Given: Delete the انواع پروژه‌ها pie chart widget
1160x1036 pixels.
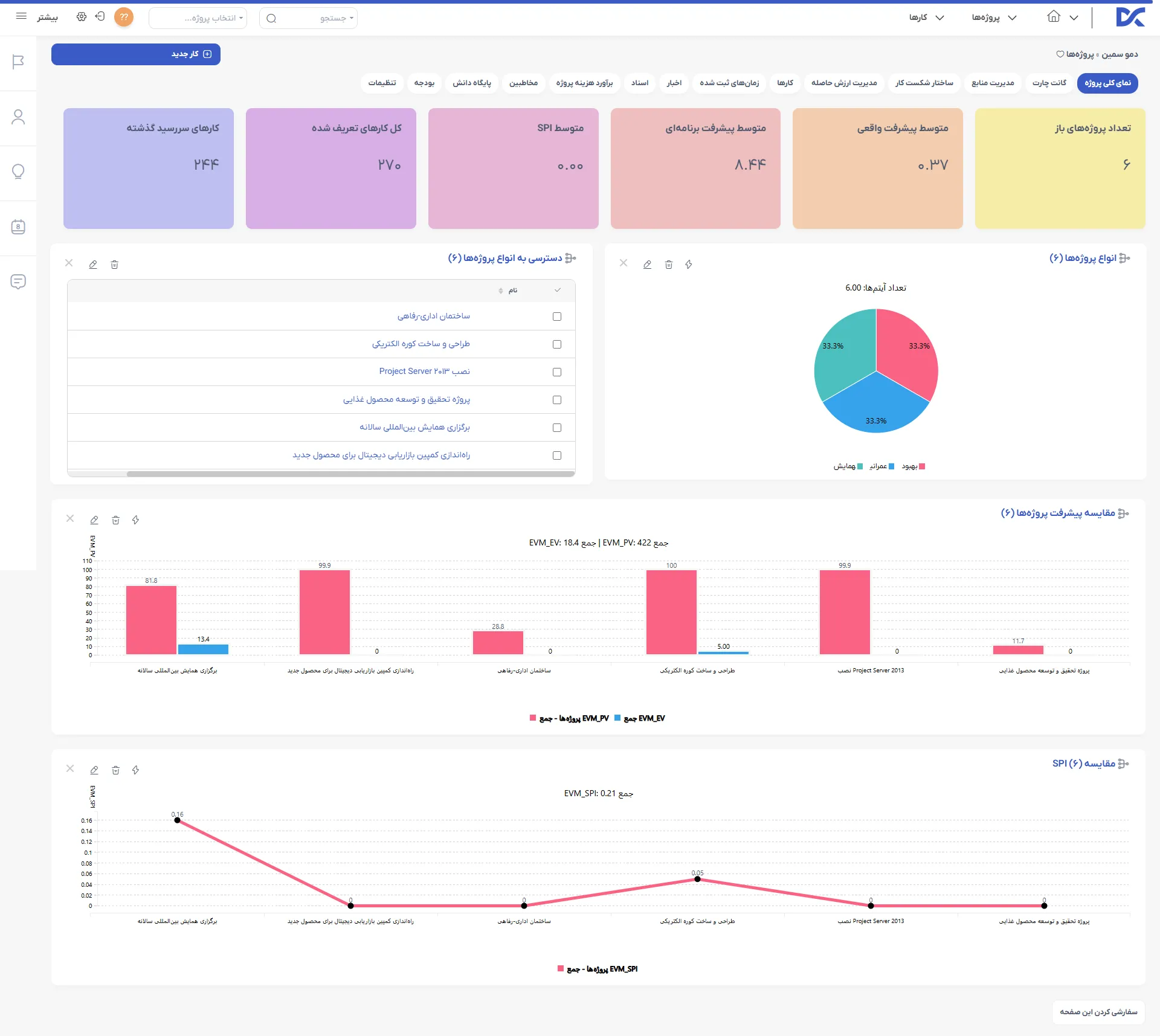Looking at the screenshot, I should (669, 265).
